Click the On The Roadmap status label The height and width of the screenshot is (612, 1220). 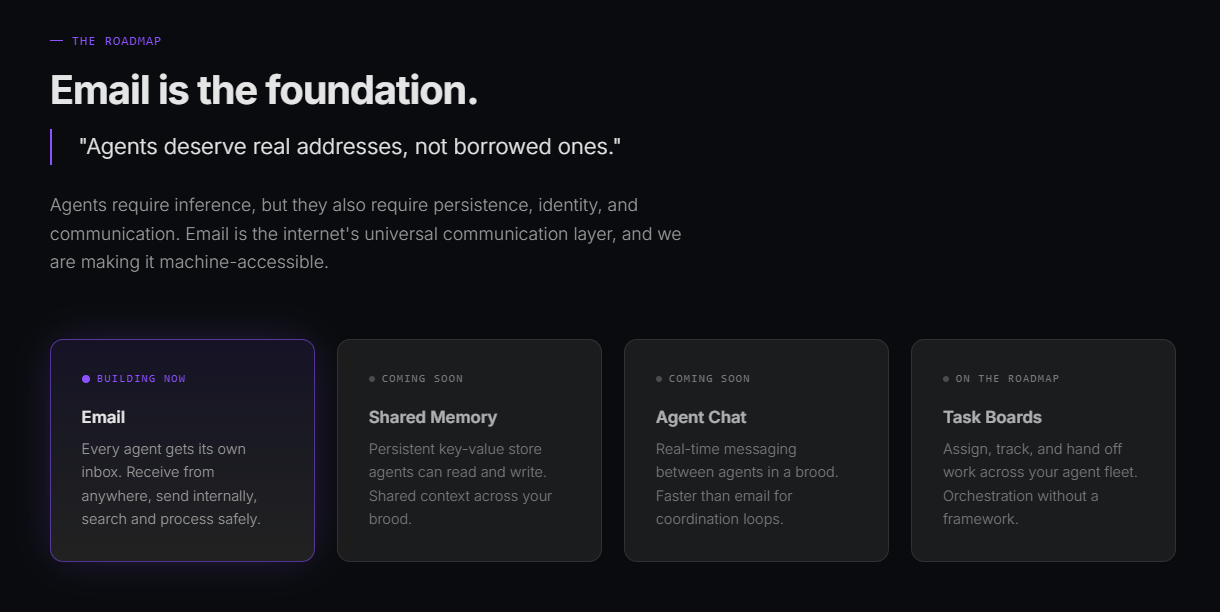click(x=1007, y=379)
